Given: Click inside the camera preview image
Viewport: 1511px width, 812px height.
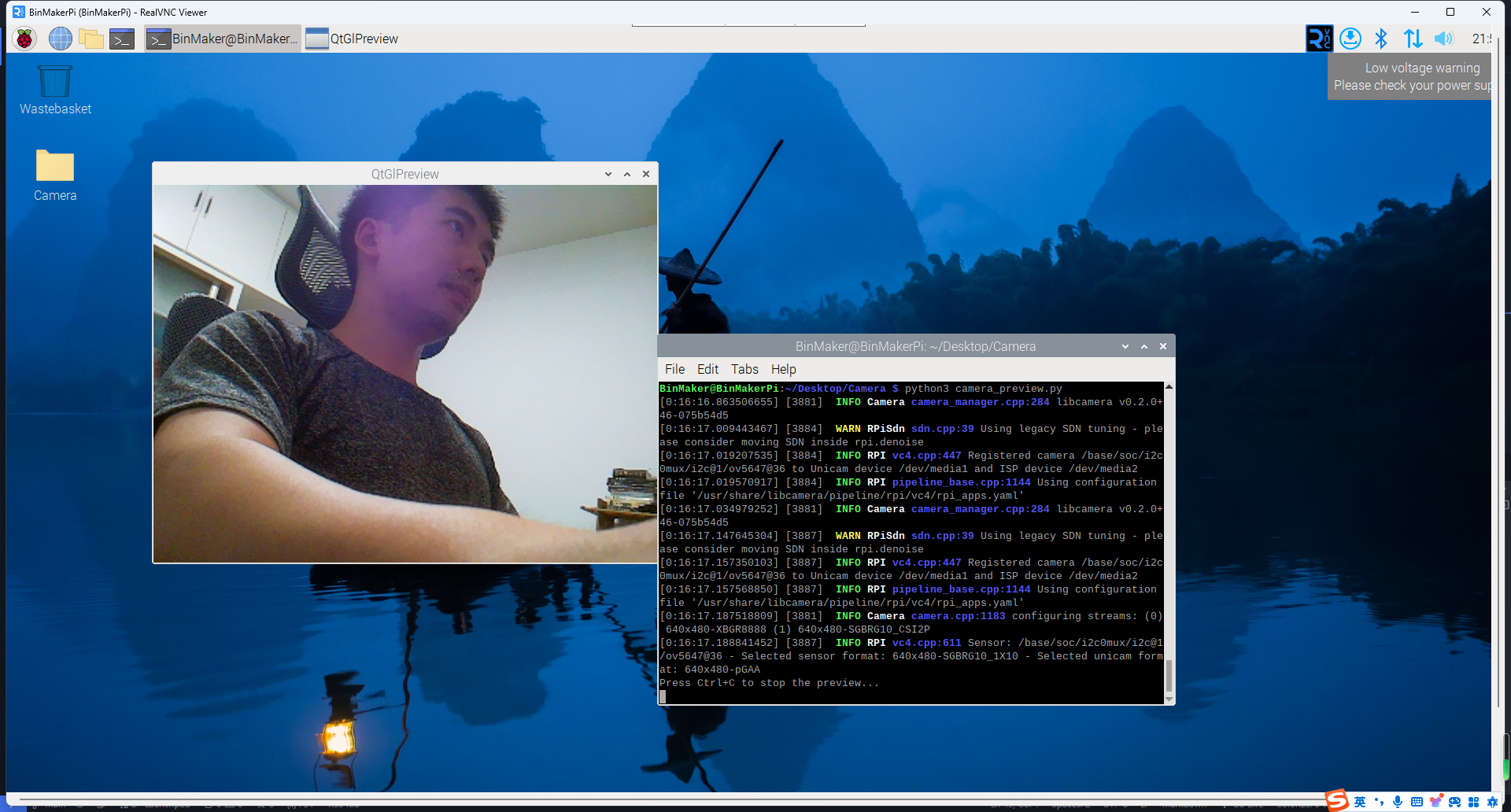Looking at the screenshot, I should point(405,374).
